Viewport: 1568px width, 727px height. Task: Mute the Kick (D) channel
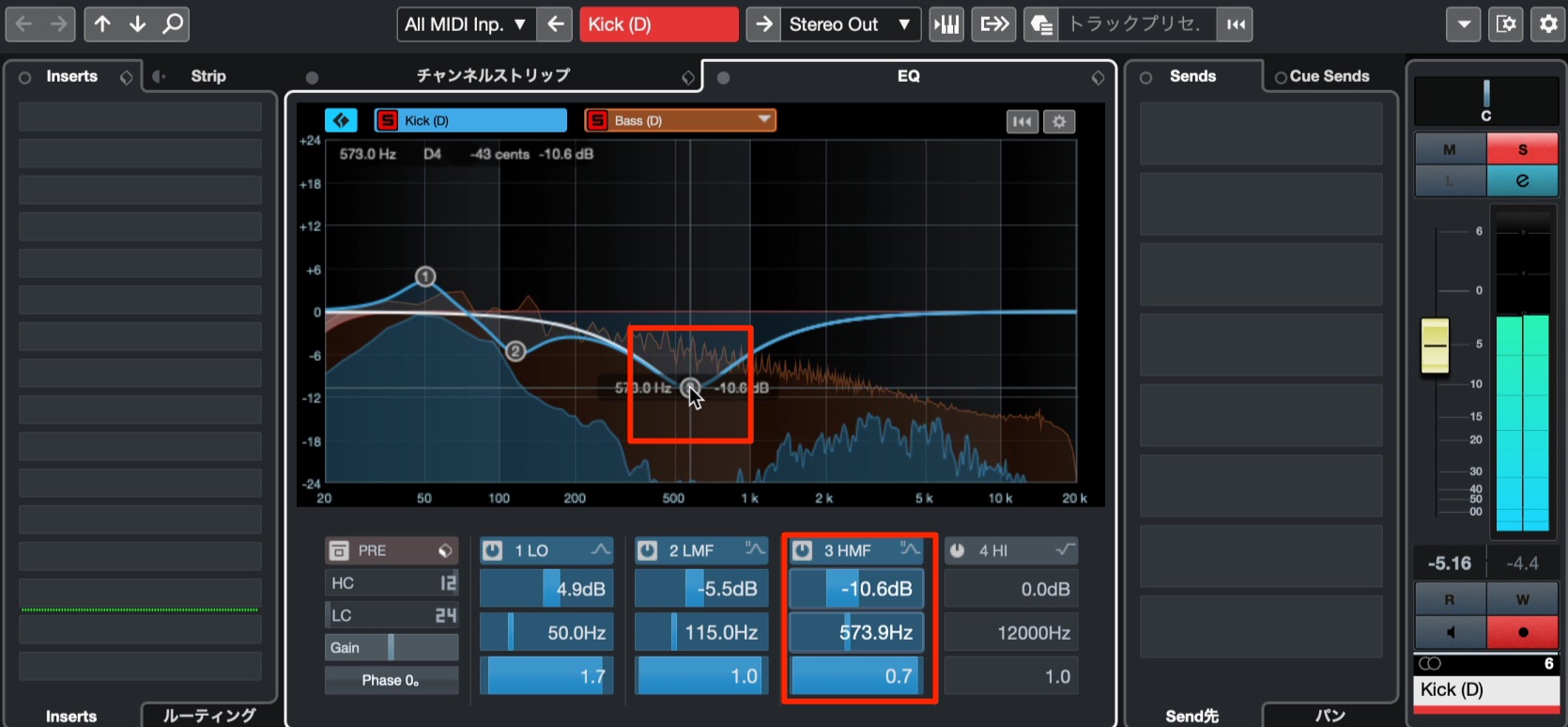(1451, 149)
